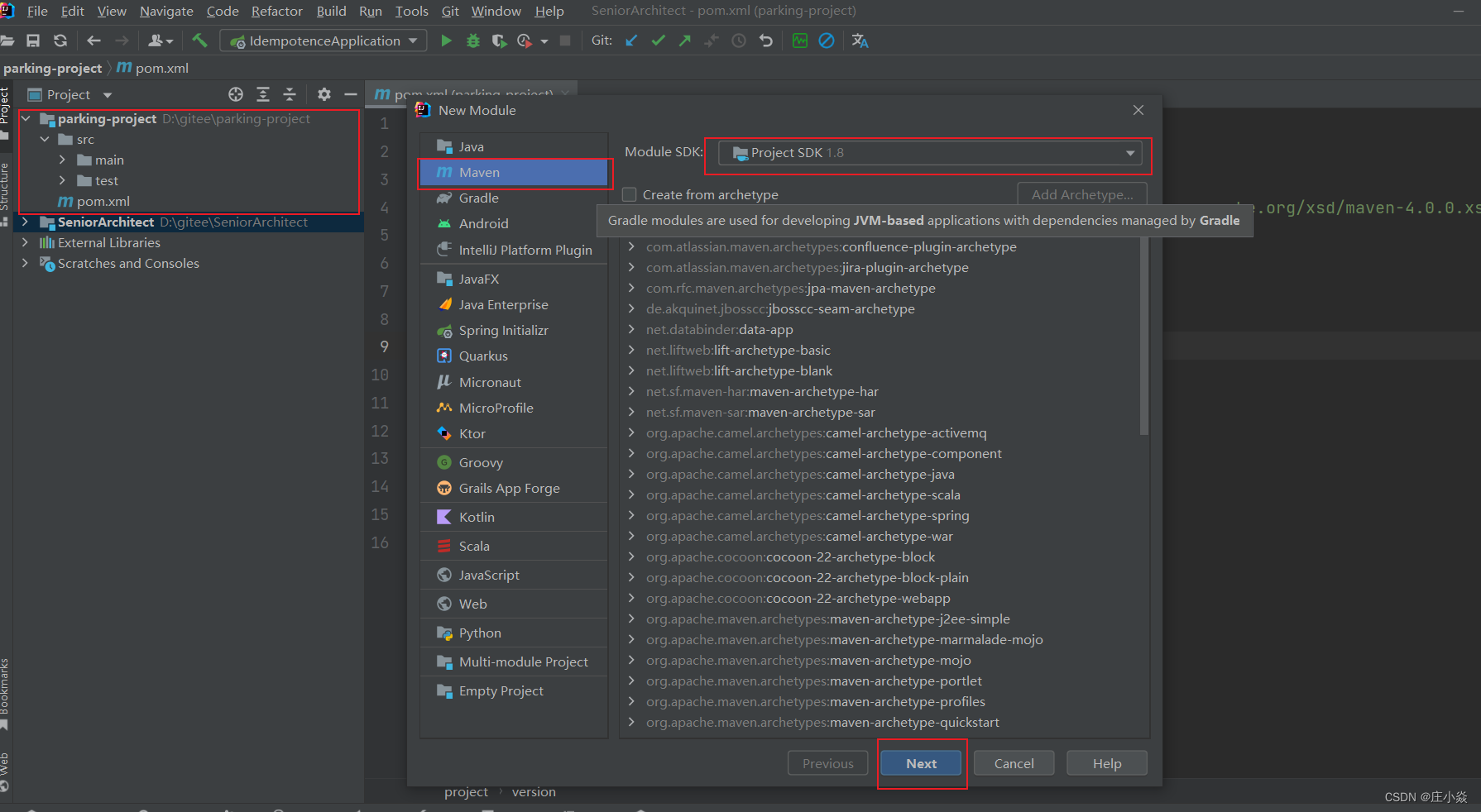Click the Run green play icon
This screenshot has width=1481, height=812.
[446, 41]
